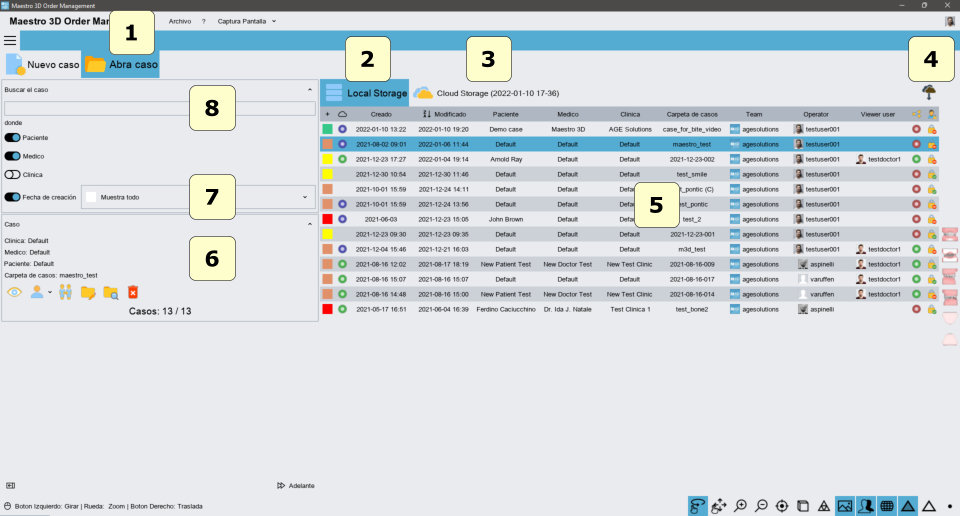Click the collapse panel icon at bottom left
Image resolution: width=960 pixels, height=516 pixels.
click(10, 485)
